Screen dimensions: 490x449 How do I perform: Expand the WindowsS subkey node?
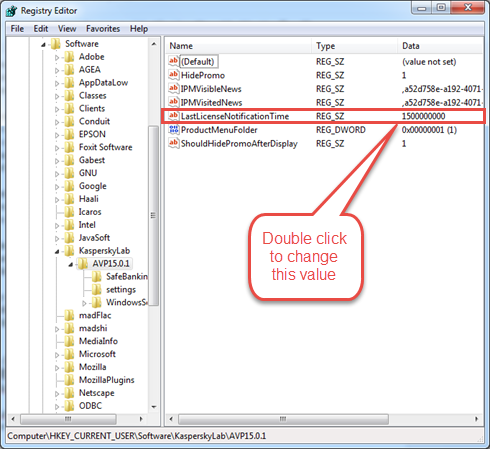pos(84,303)
